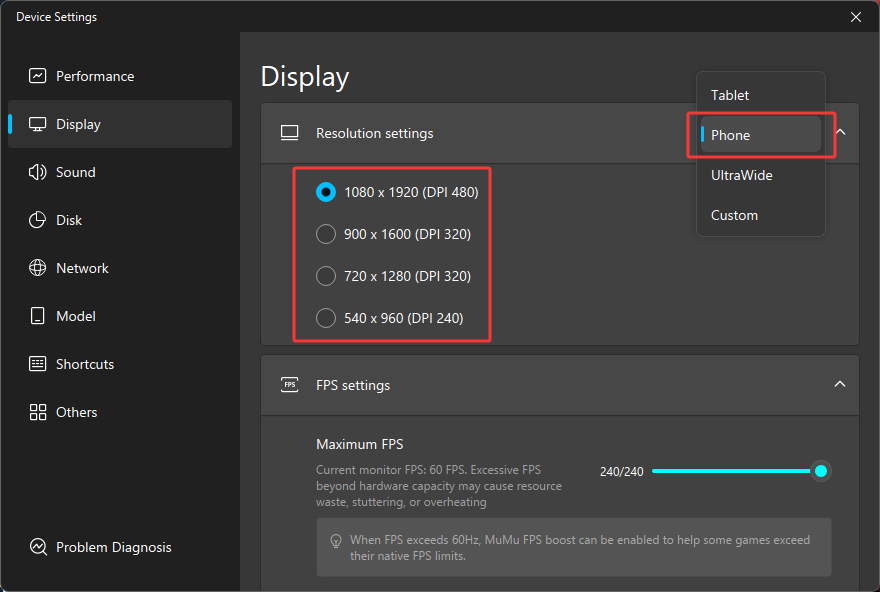Click the Performance chart icon in sidebar
The height and width of the screenshot is (592, 880).
pos(38,76)
